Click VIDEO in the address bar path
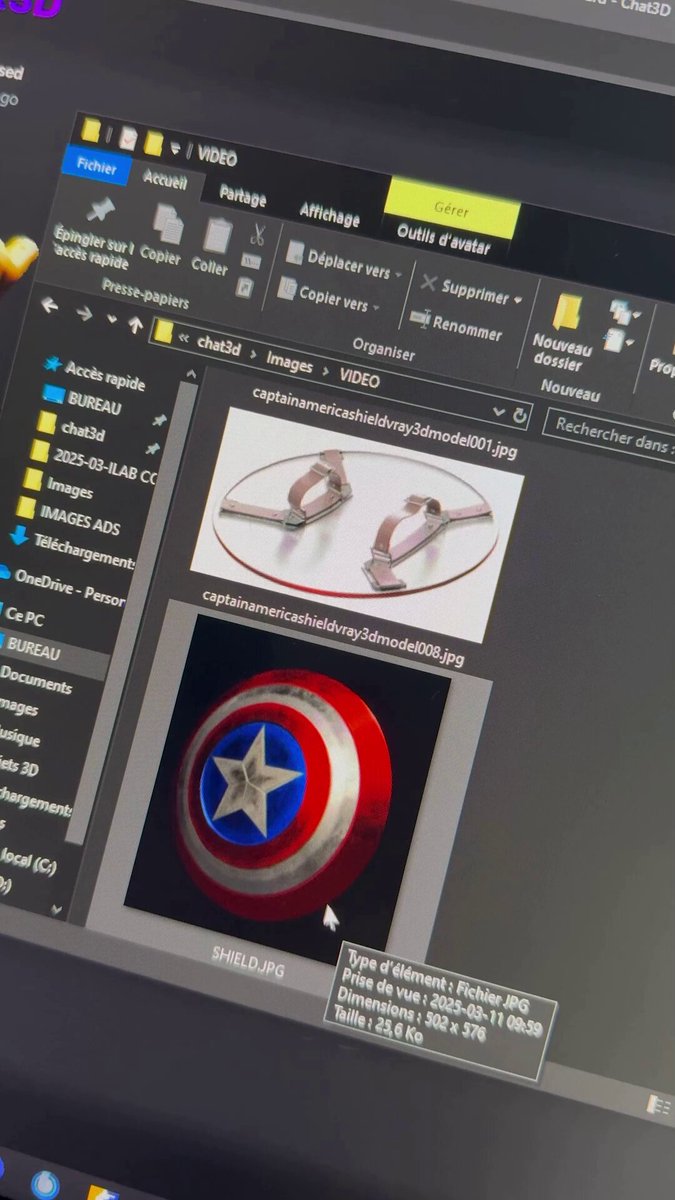675x1200 pixels. [360, 380]
